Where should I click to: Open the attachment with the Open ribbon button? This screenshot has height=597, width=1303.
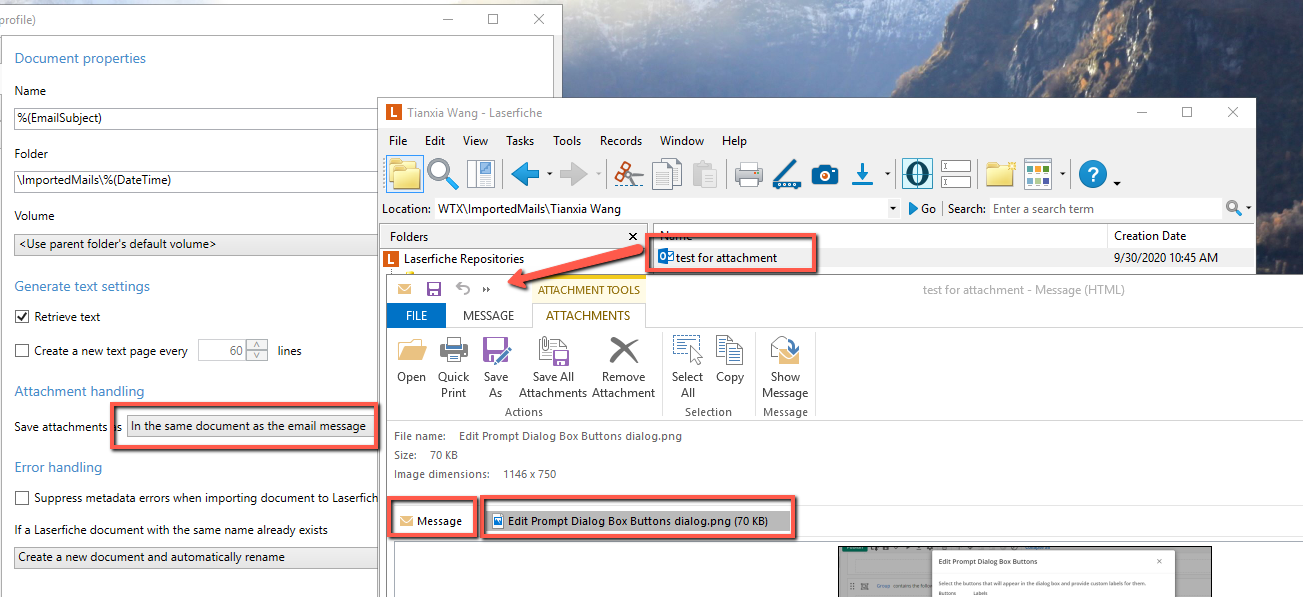point(411,361)
